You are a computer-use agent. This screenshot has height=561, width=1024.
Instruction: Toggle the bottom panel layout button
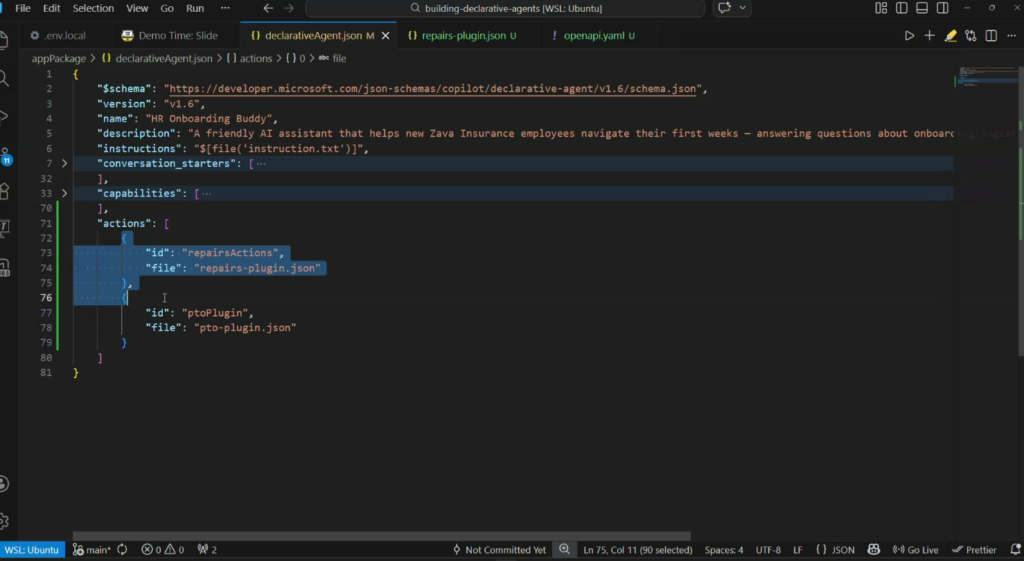coord(922,8)
